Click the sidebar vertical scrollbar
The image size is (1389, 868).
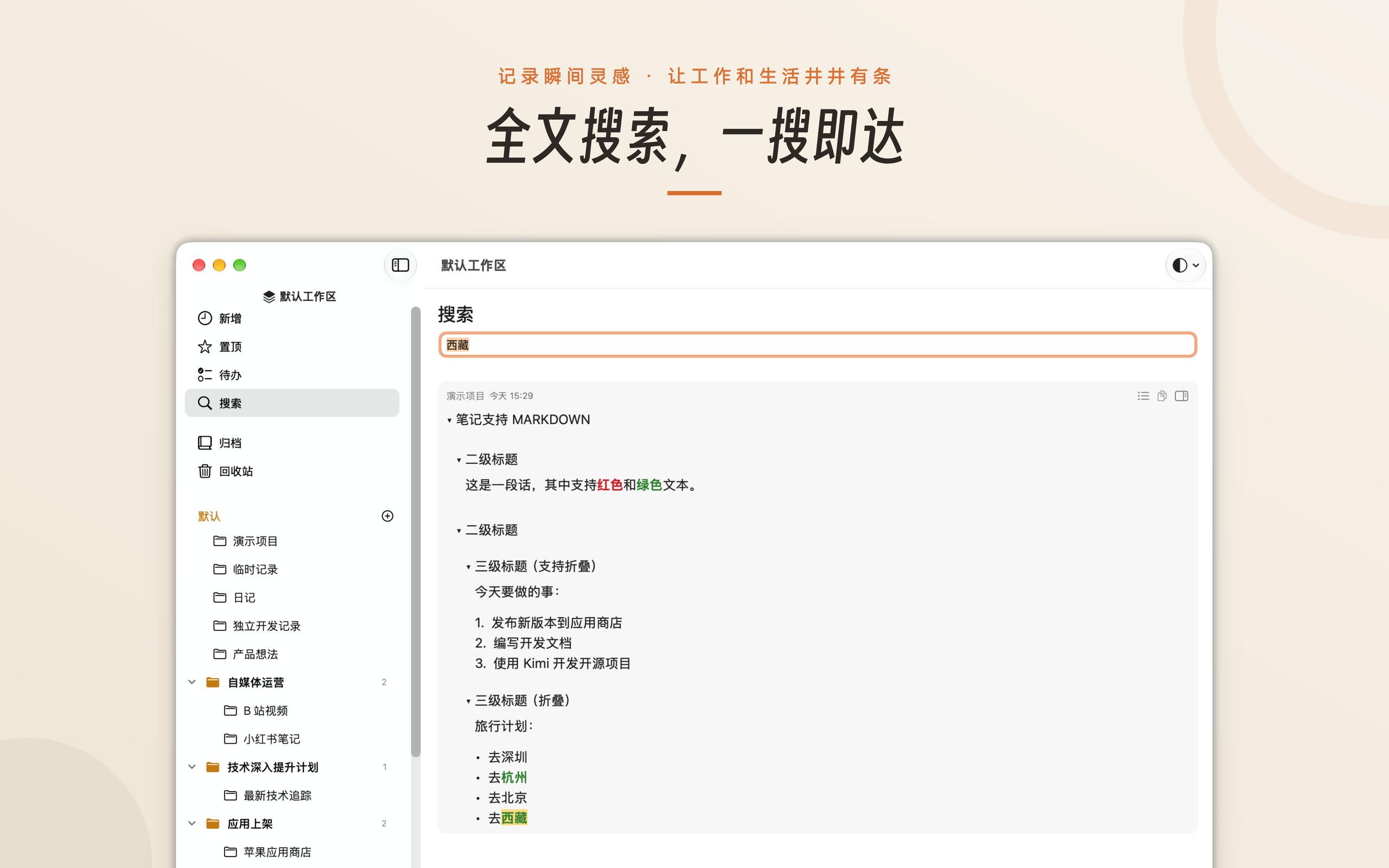(x=416, y=532)
